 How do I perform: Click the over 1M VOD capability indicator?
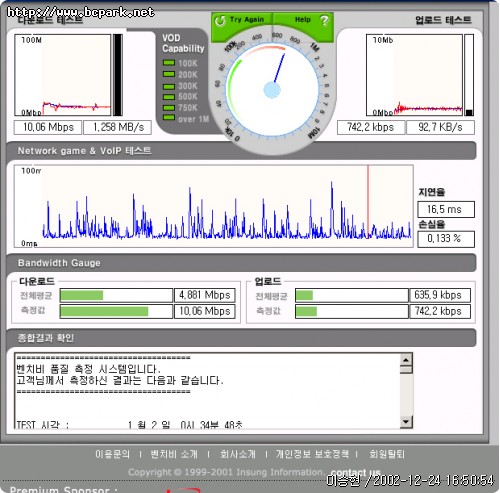pyautogui.click(x=169, y=118)
